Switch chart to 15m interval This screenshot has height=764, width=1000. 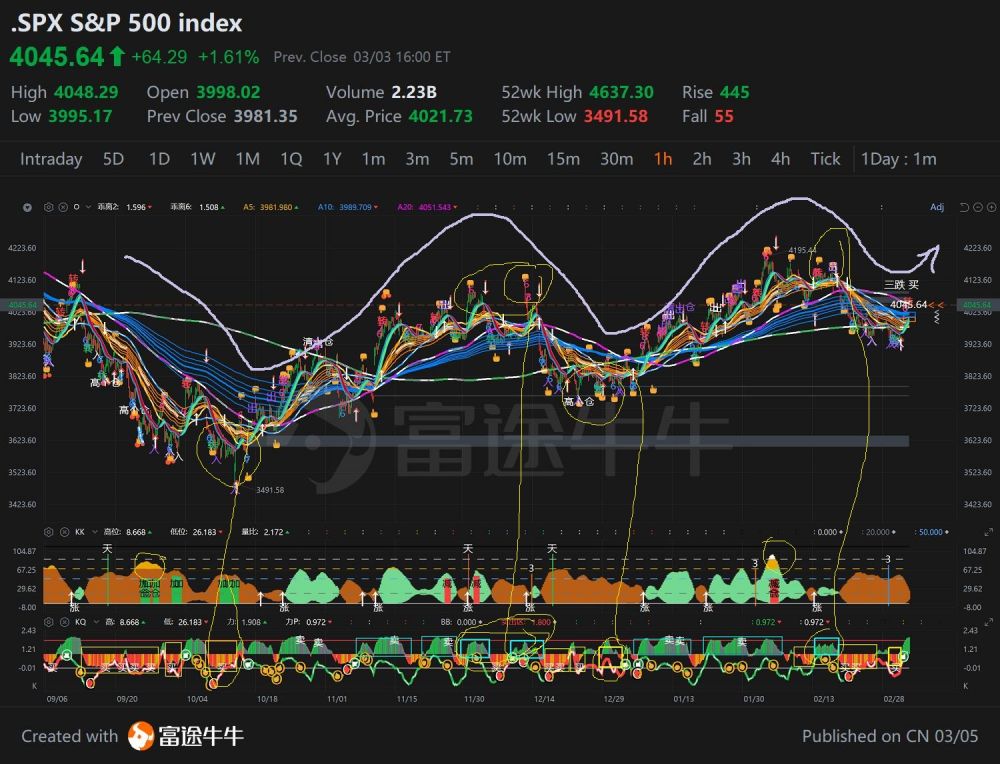563,159
